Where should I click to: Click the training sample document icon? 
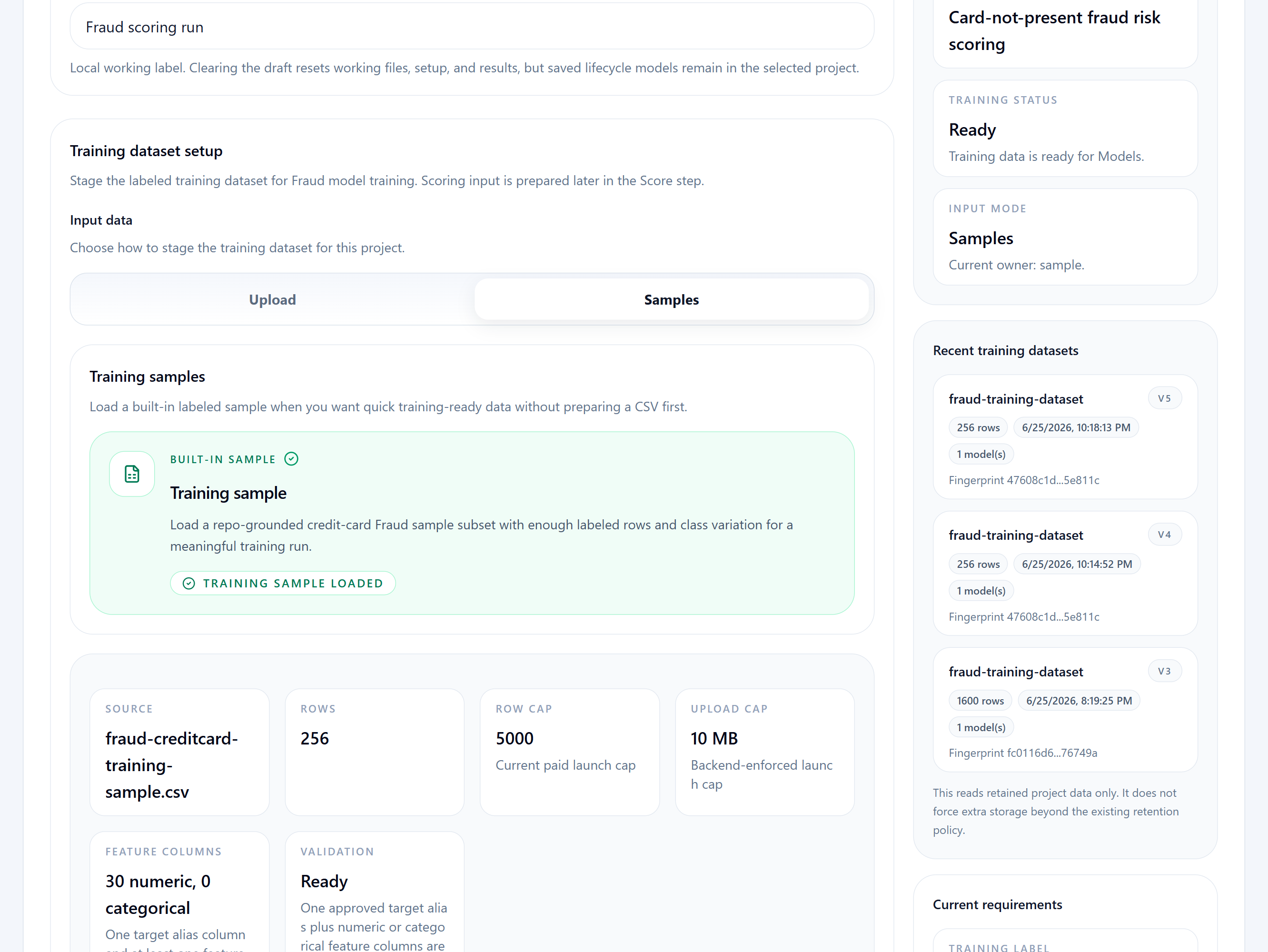coord(132,474)
